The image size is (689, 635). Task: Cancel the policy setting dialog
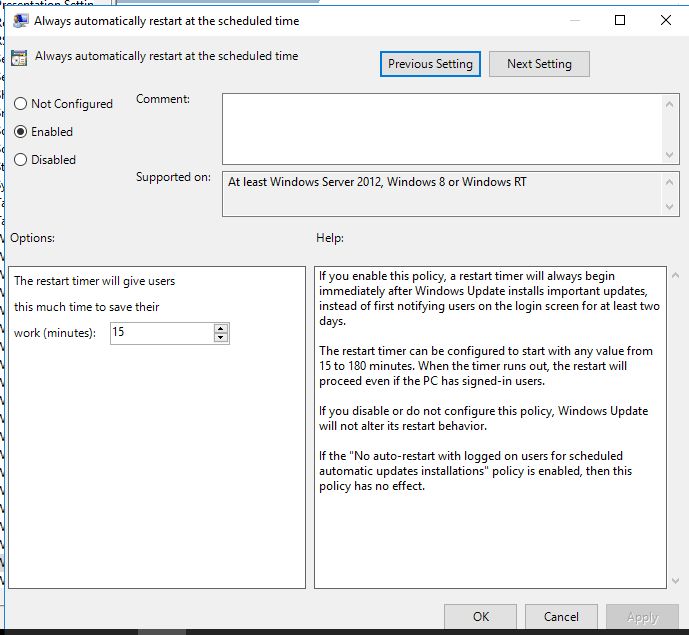(x=561, y=617)
